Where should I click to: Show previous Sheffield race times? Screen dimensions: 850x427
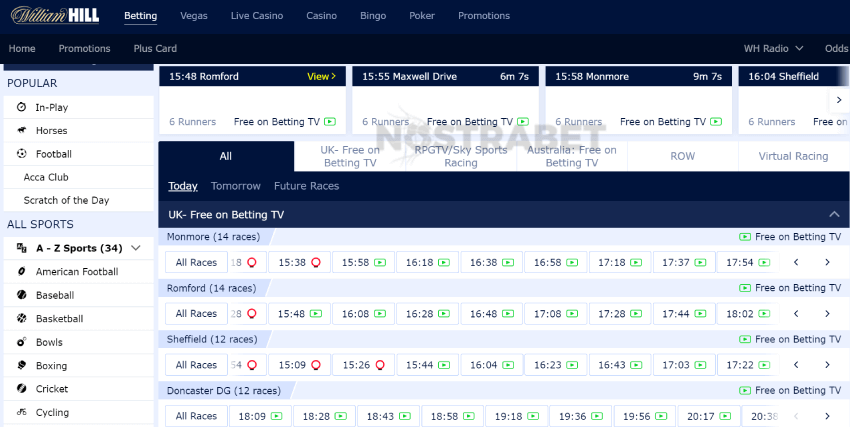[796, 365]
